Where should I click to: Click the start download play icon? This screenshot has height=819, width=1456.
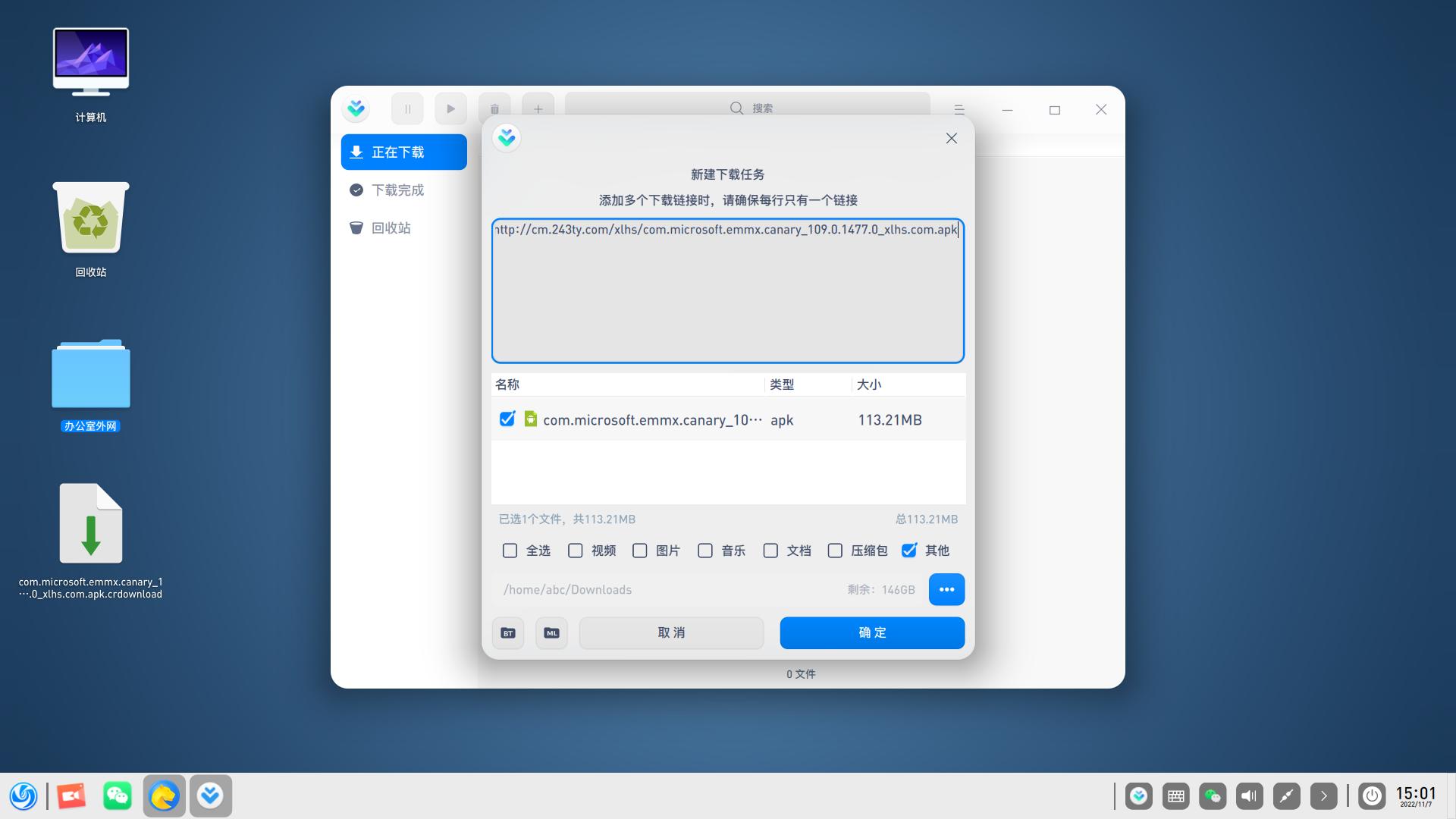click(x=450, y=109)
